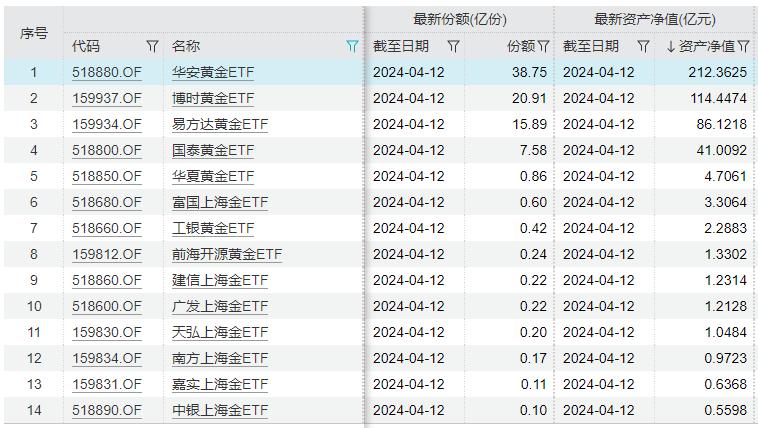Viewport: 758px width, 428px height.
Task: Open fund code 518680.OF
Action: point(107,203)
